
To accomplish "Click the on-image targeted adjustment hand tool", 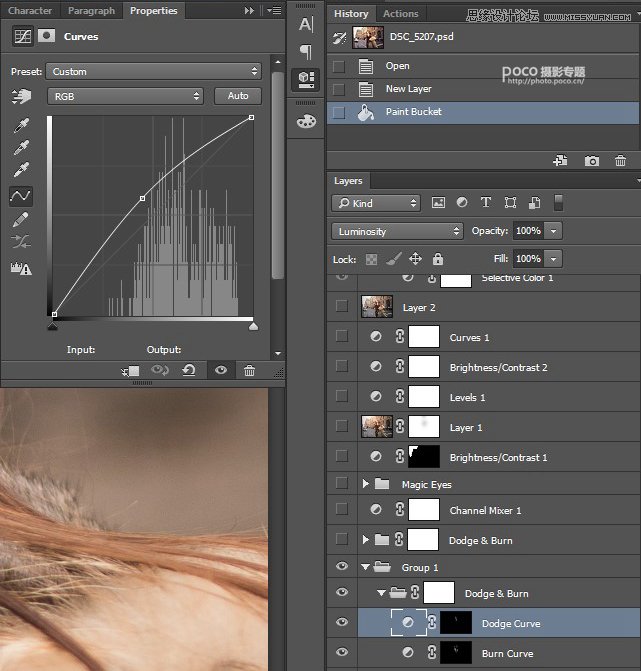I will tap(20, 97).
